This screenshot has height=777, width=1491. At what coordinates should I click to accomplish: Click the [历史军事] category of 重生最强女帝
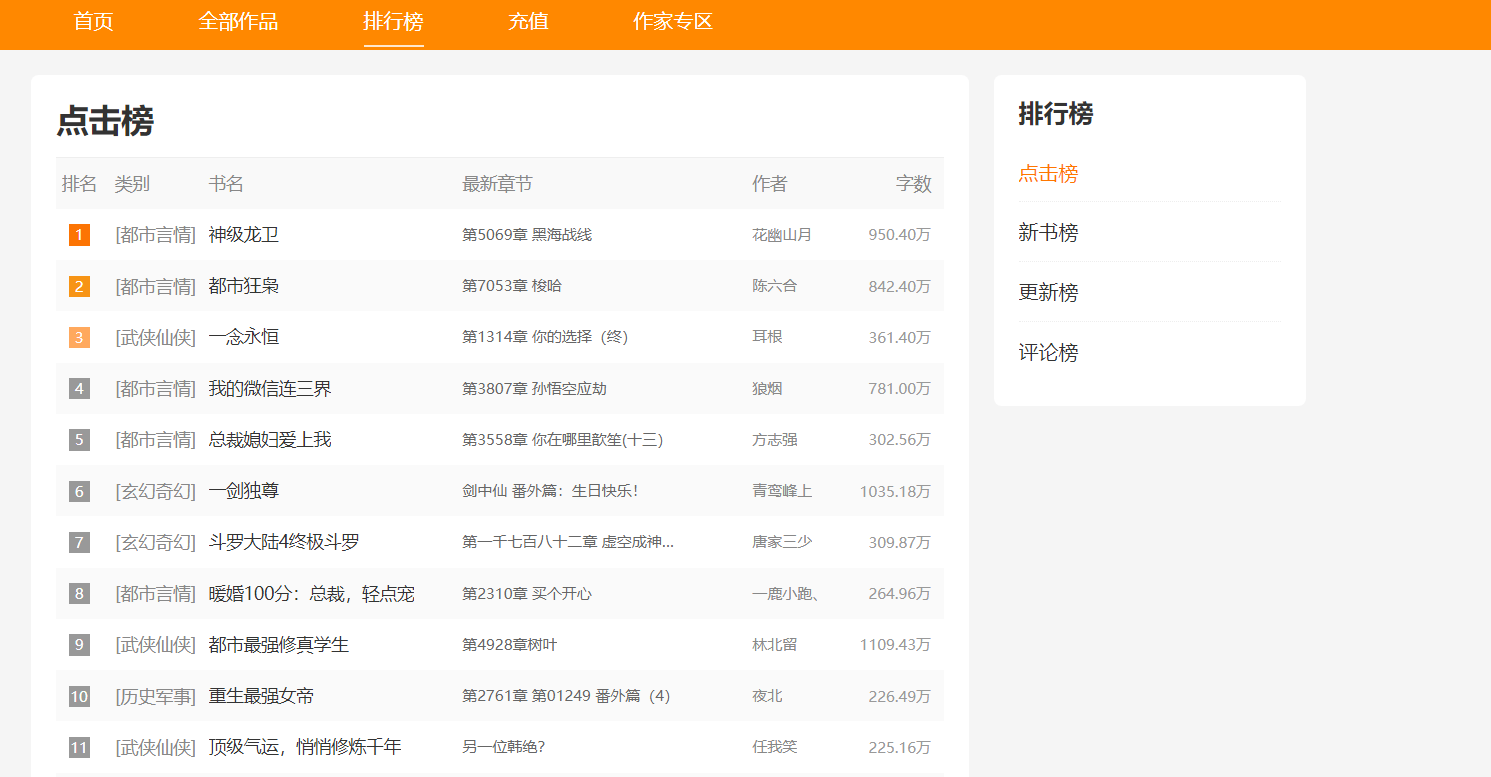(x=155, y=696)
